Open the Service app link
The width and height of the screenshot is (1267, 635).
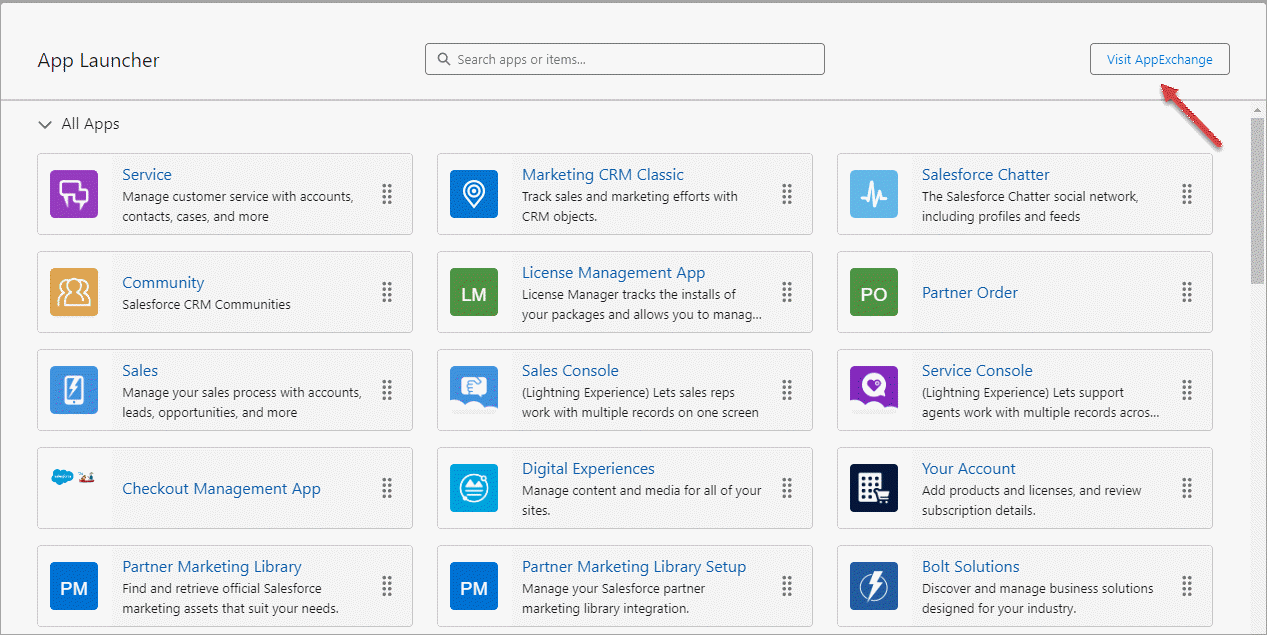147,174
